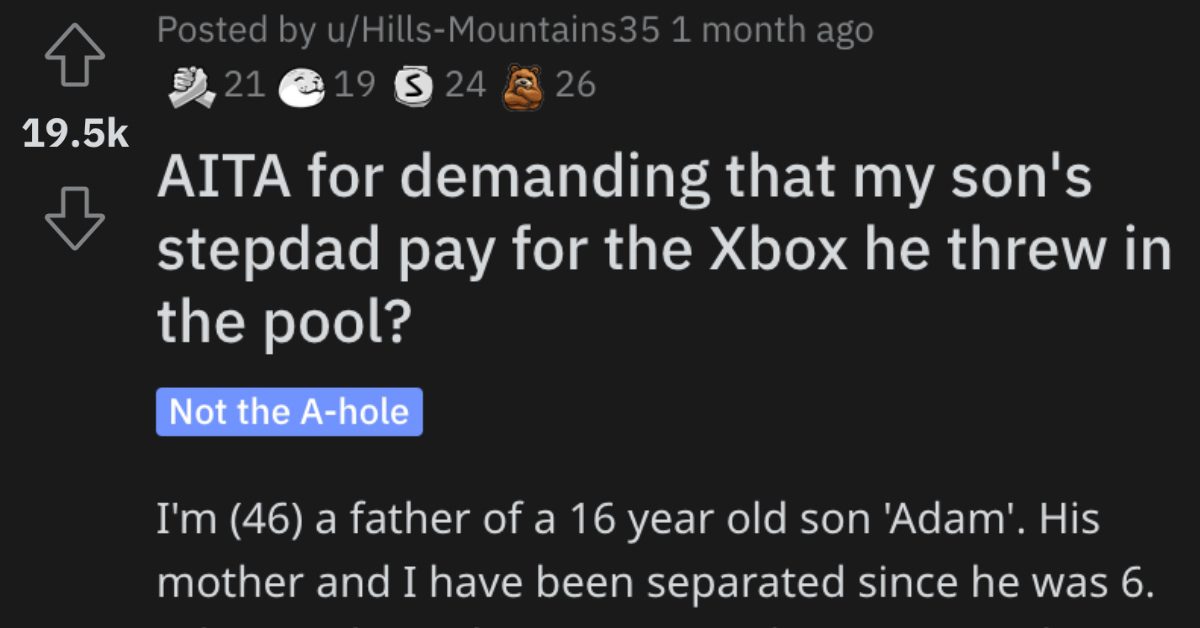Screen dimensions: 1200x628
Task: Click the count '24' beside the Silver award
Action: (465, 85)
